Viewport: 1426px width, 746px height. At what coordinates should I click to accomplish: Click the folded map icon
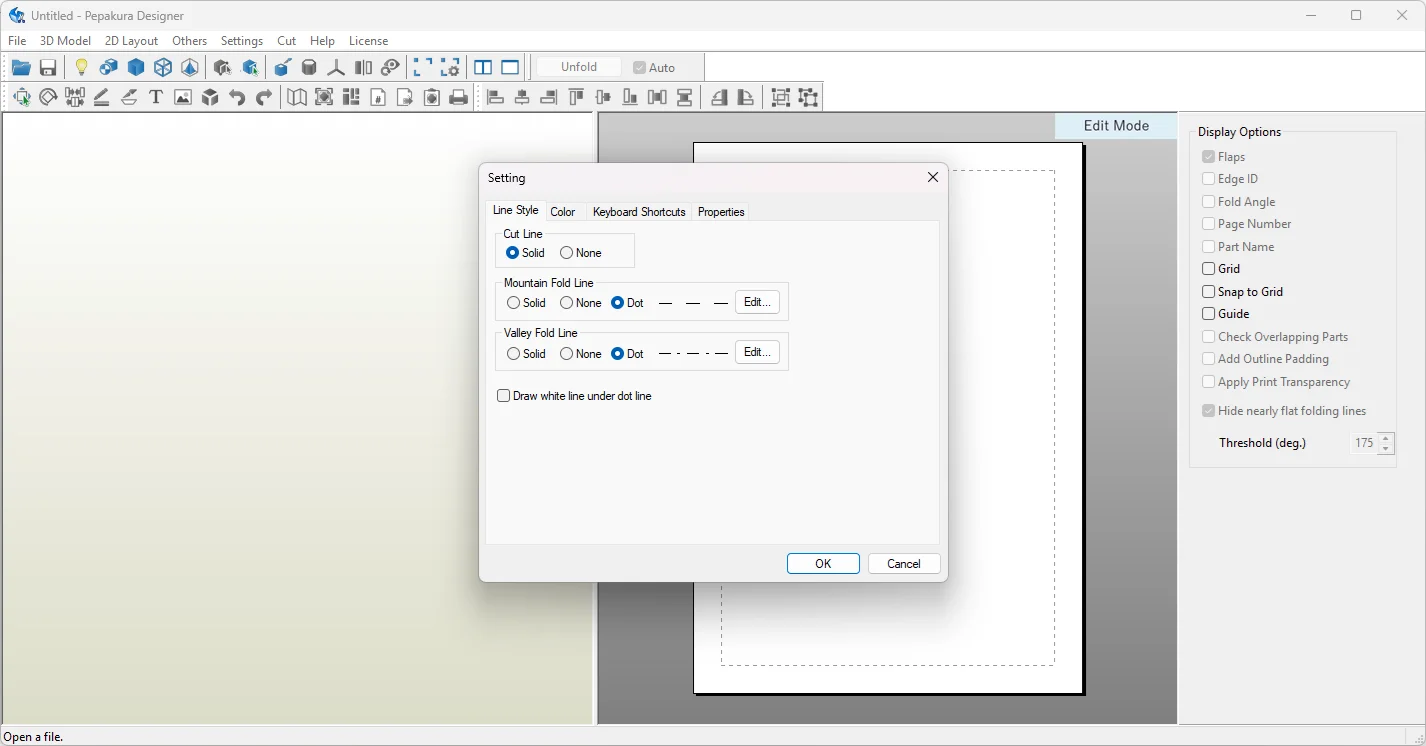point(297,97)
